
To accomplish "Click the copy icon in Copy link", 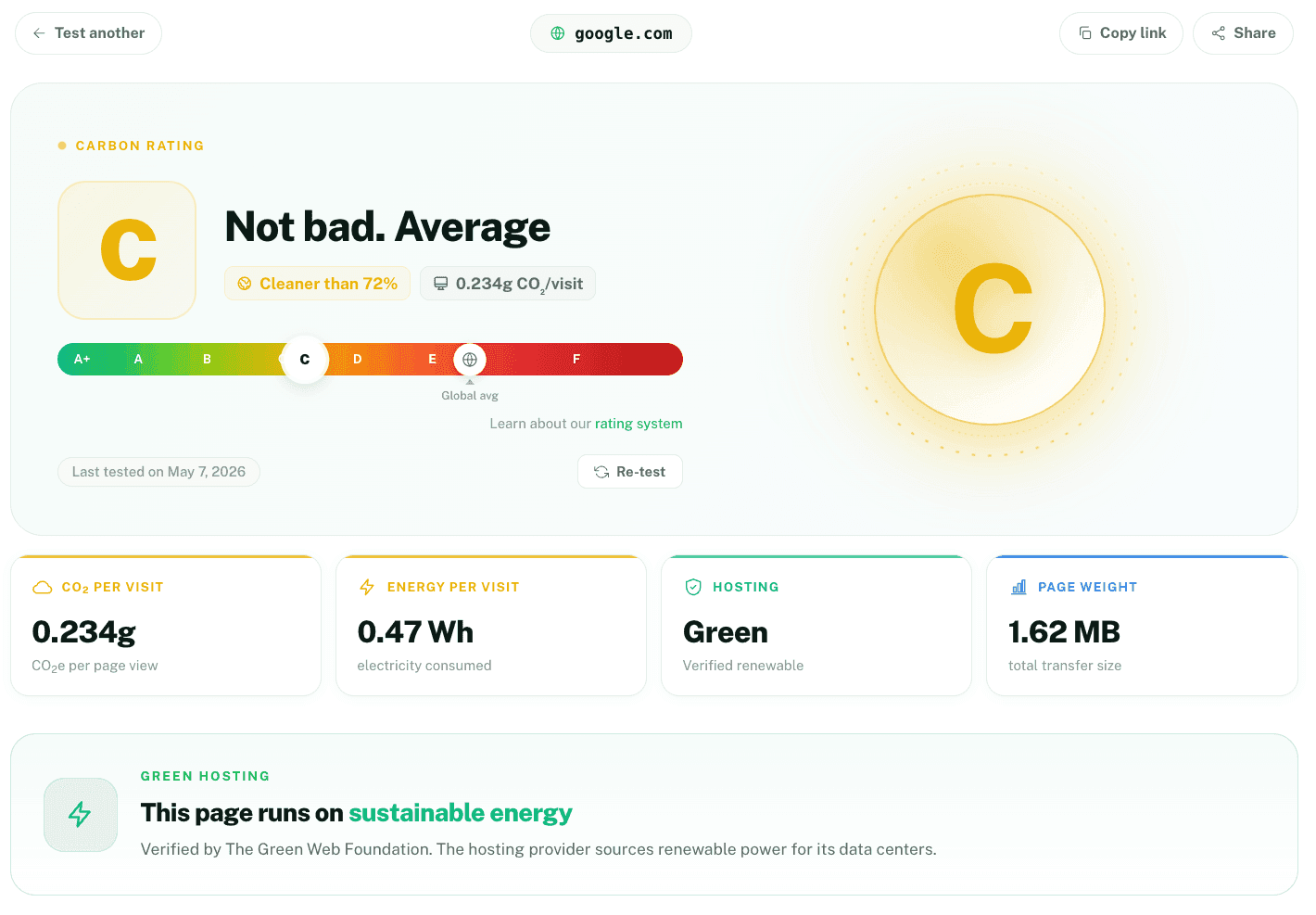I will (x=1085, y=33).
